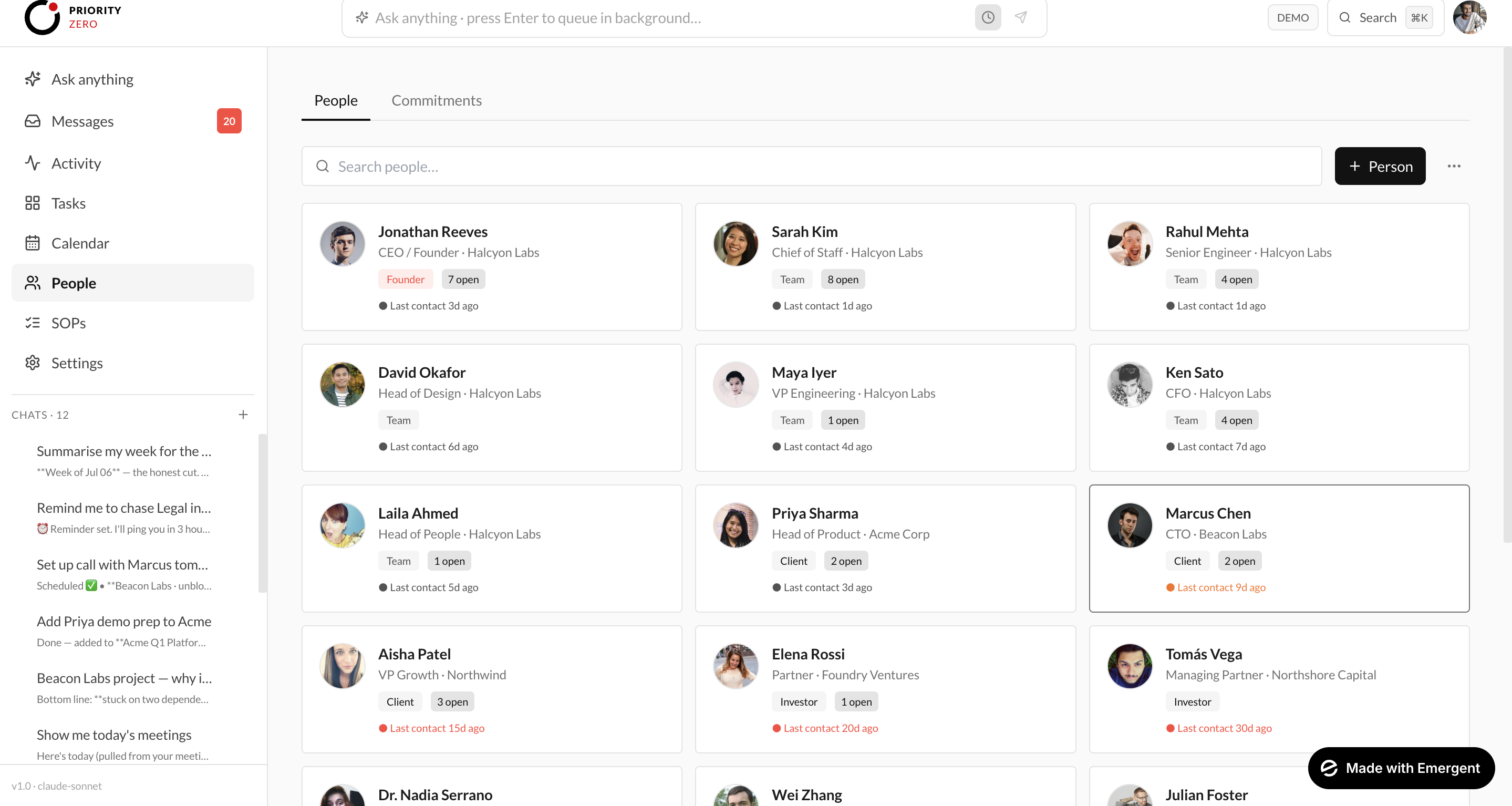Open the three-dots more options menu
This screenshot has width=1512, height=806.
tap(1454, 166)
